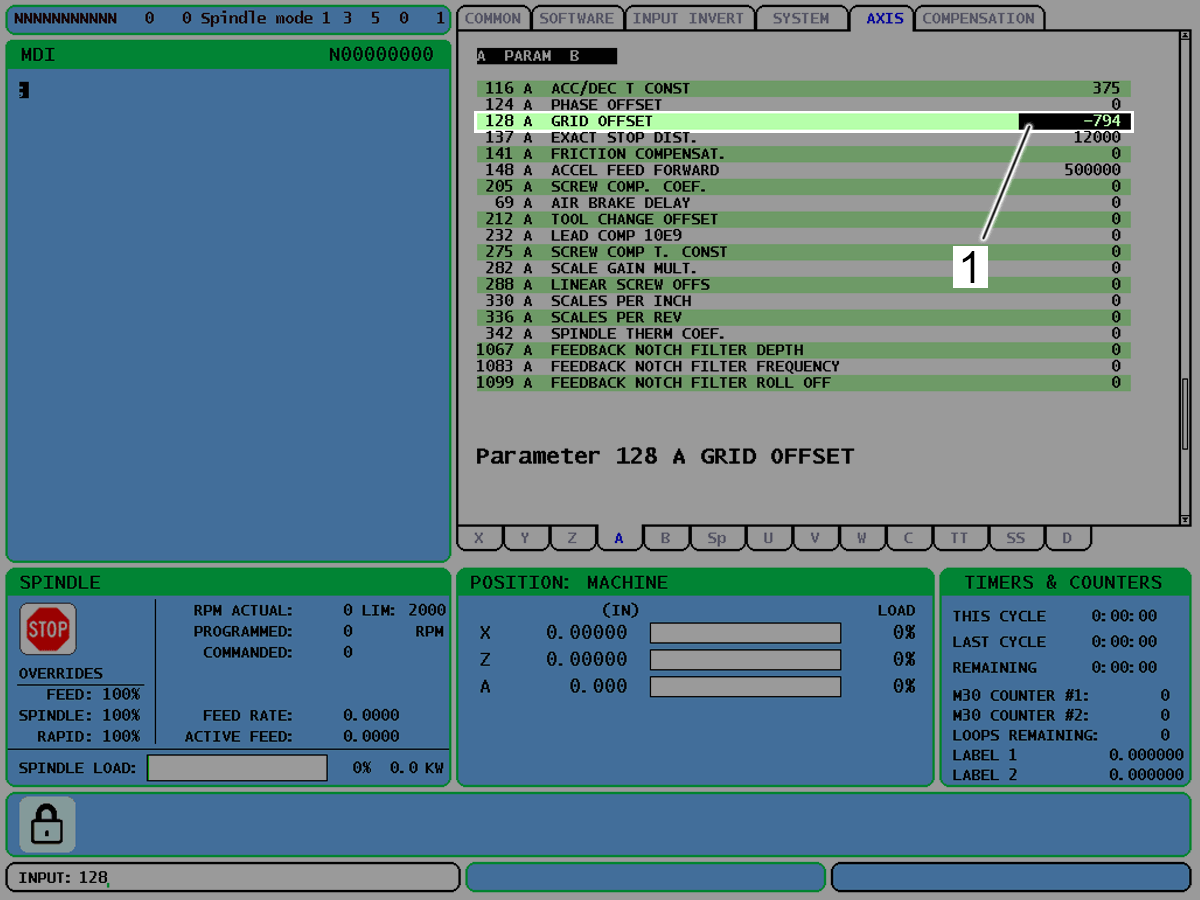The height and width of the screenshot is (900, 1200).
Task: Select parameter 1083 FEEDBACK NOTCH FILTER FREQUENCY
Action: click(x=803, y=366)
